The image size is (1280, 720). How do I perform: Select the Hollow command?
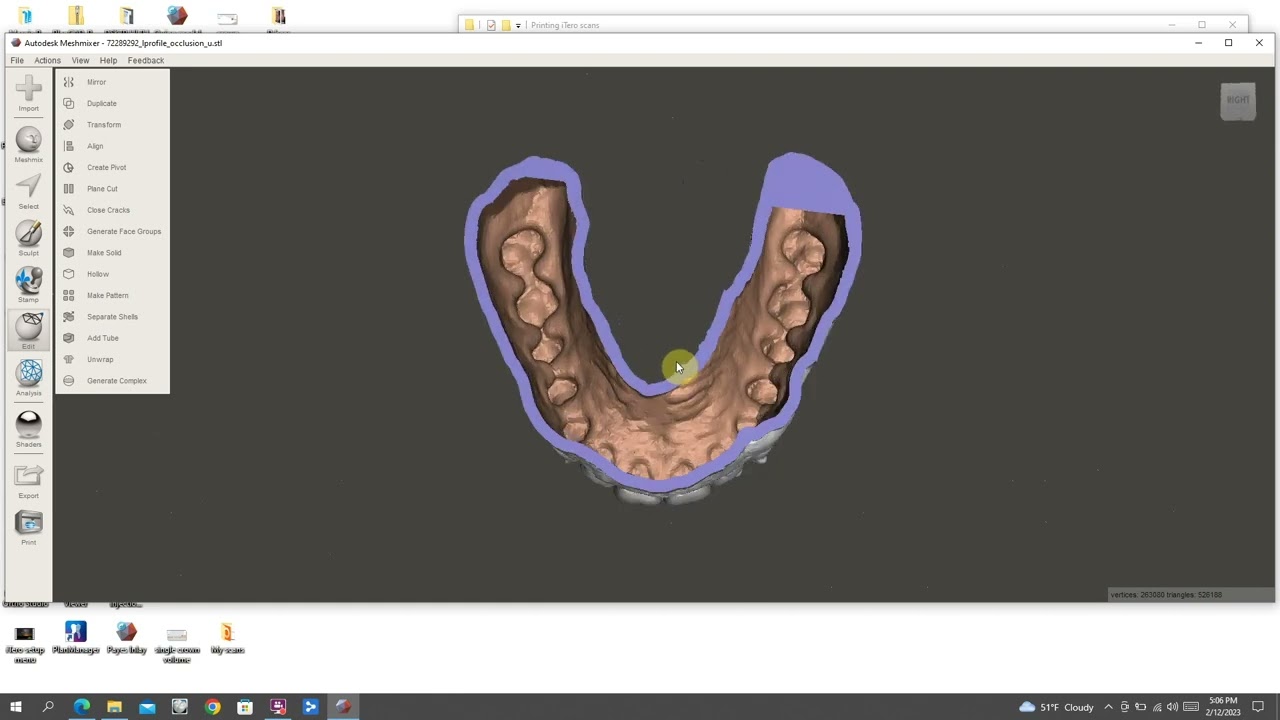click(x=98, y=274)
